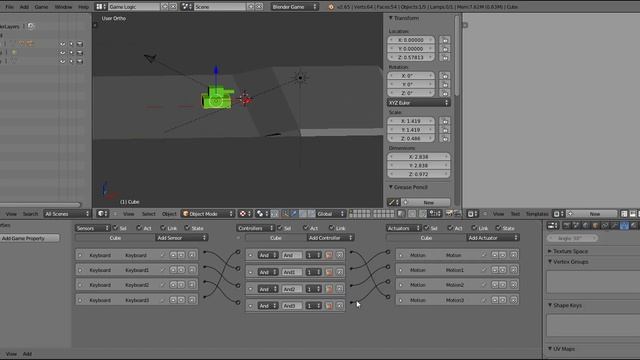Toggle the Actuators State checkbox
Screen dimensions: 640x360
coord(498,228)
